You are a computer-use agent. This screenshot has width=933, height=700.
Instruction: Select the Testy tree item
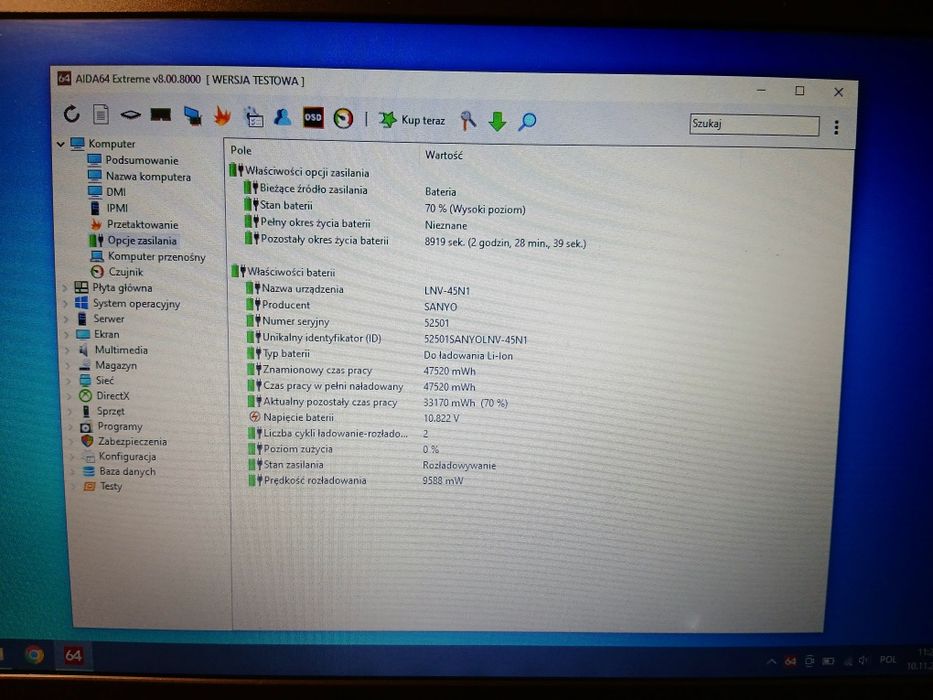pyautogui.click(x=111, y=486)
